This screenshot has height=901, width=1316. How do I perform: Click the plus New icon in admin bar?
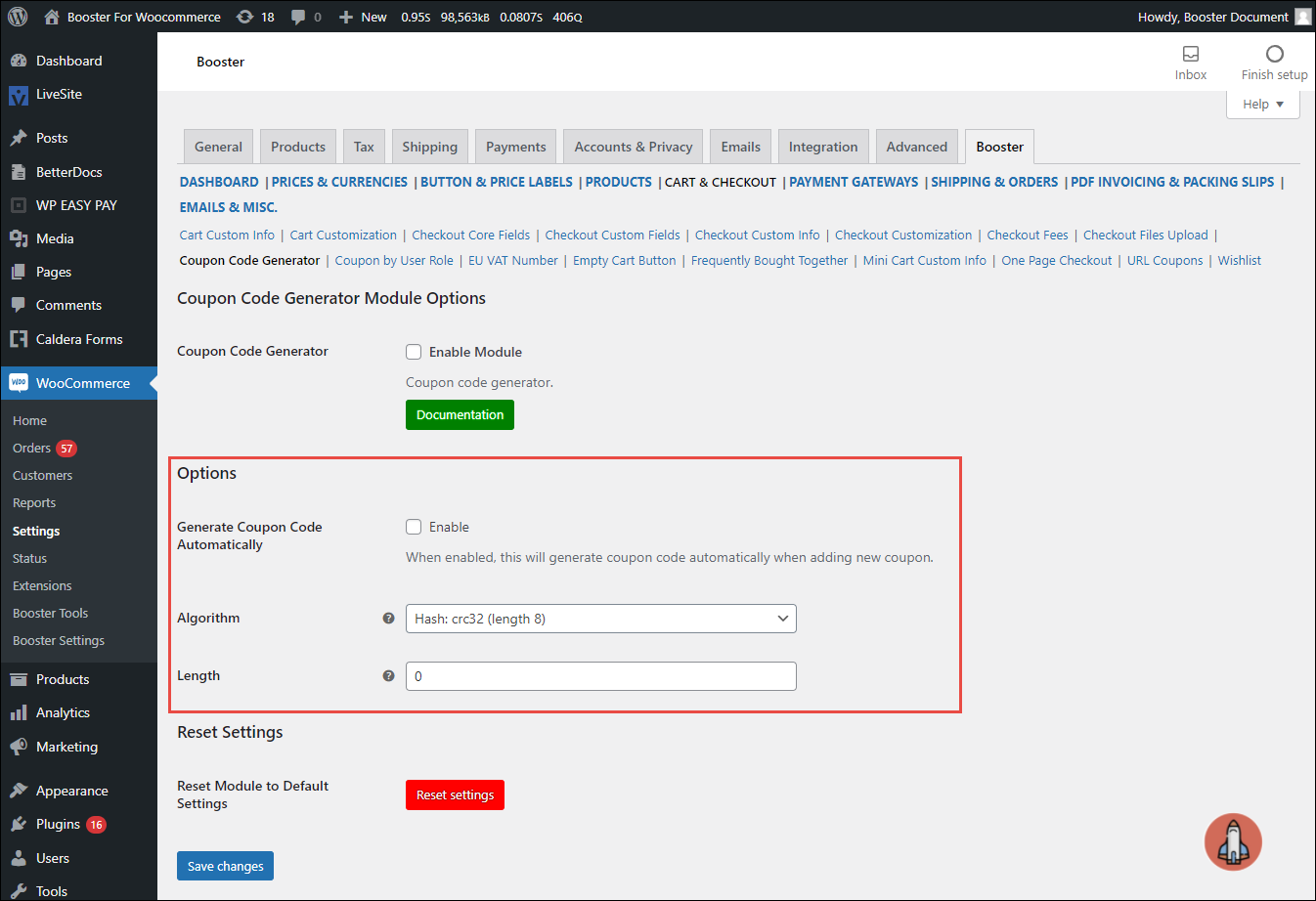(346, 17)
